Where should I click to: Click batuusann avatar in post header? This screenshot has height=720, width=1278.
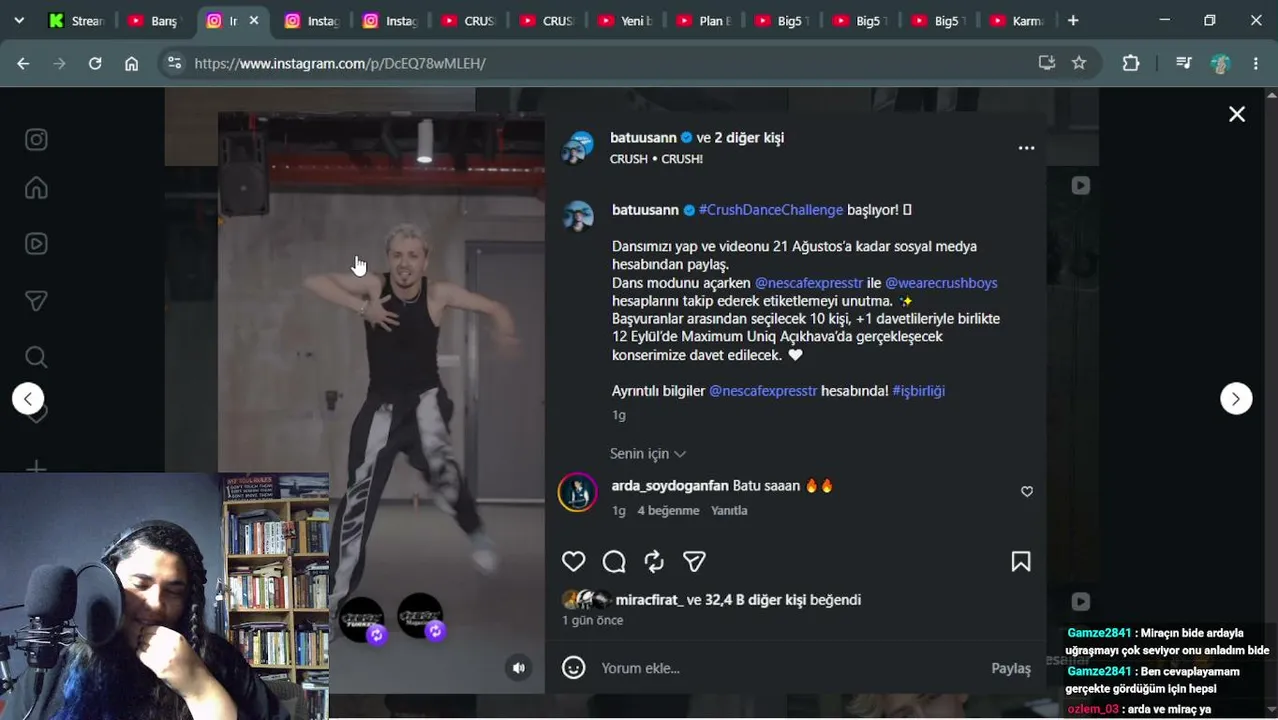pyautogui.click(x=577, y=148)
